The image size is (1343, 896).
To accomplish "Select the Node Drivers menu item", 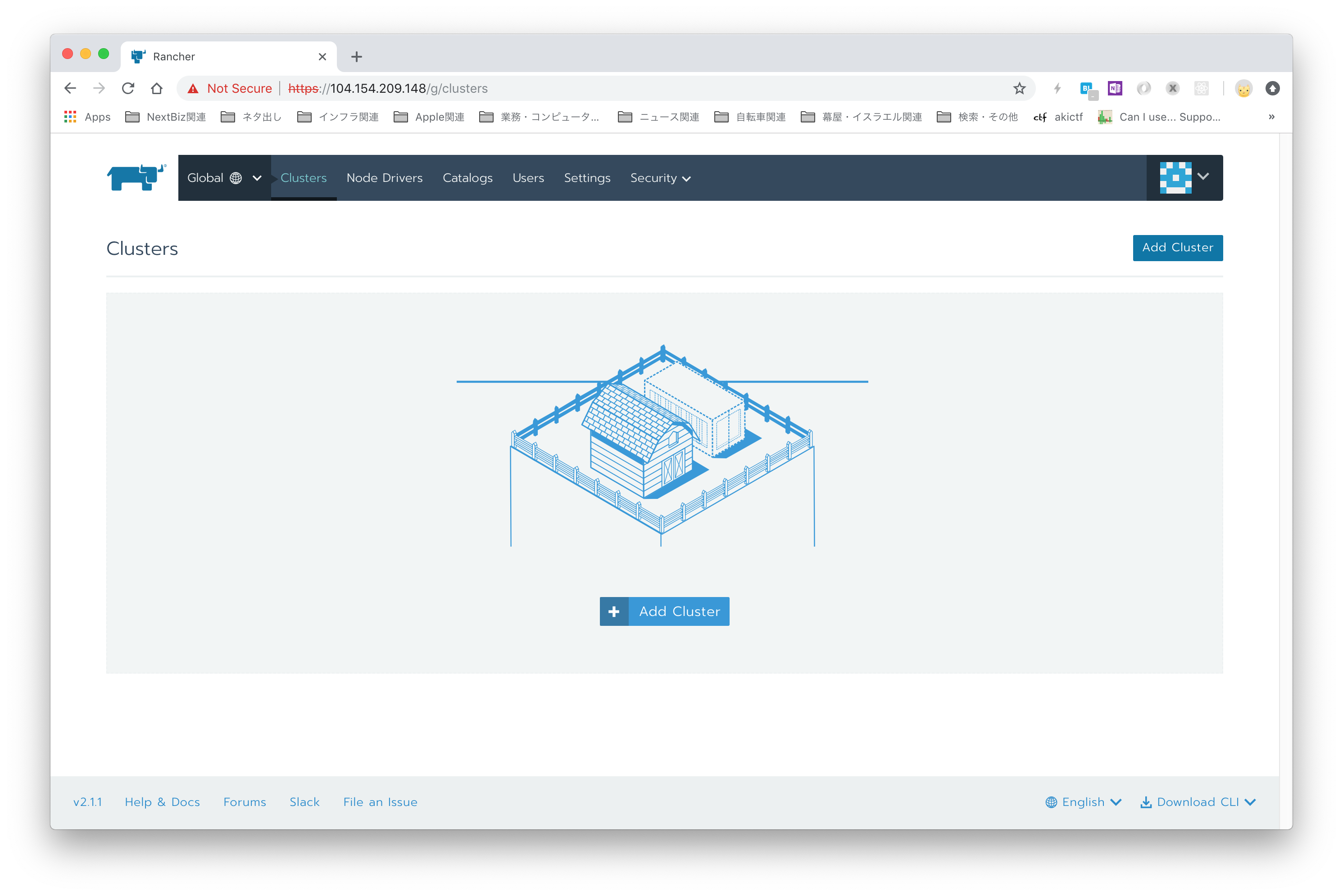I will point(384,178).
